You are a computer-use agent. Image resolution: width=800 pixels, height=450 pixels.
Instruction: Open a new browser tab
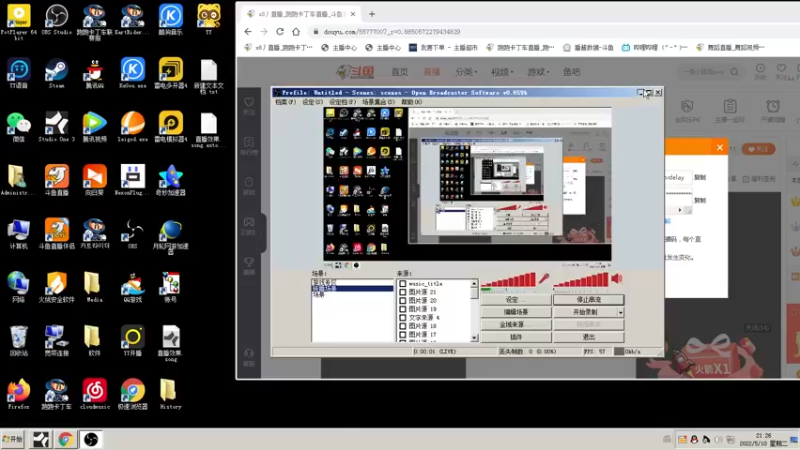pyautogui.click(x=371, y=14)
